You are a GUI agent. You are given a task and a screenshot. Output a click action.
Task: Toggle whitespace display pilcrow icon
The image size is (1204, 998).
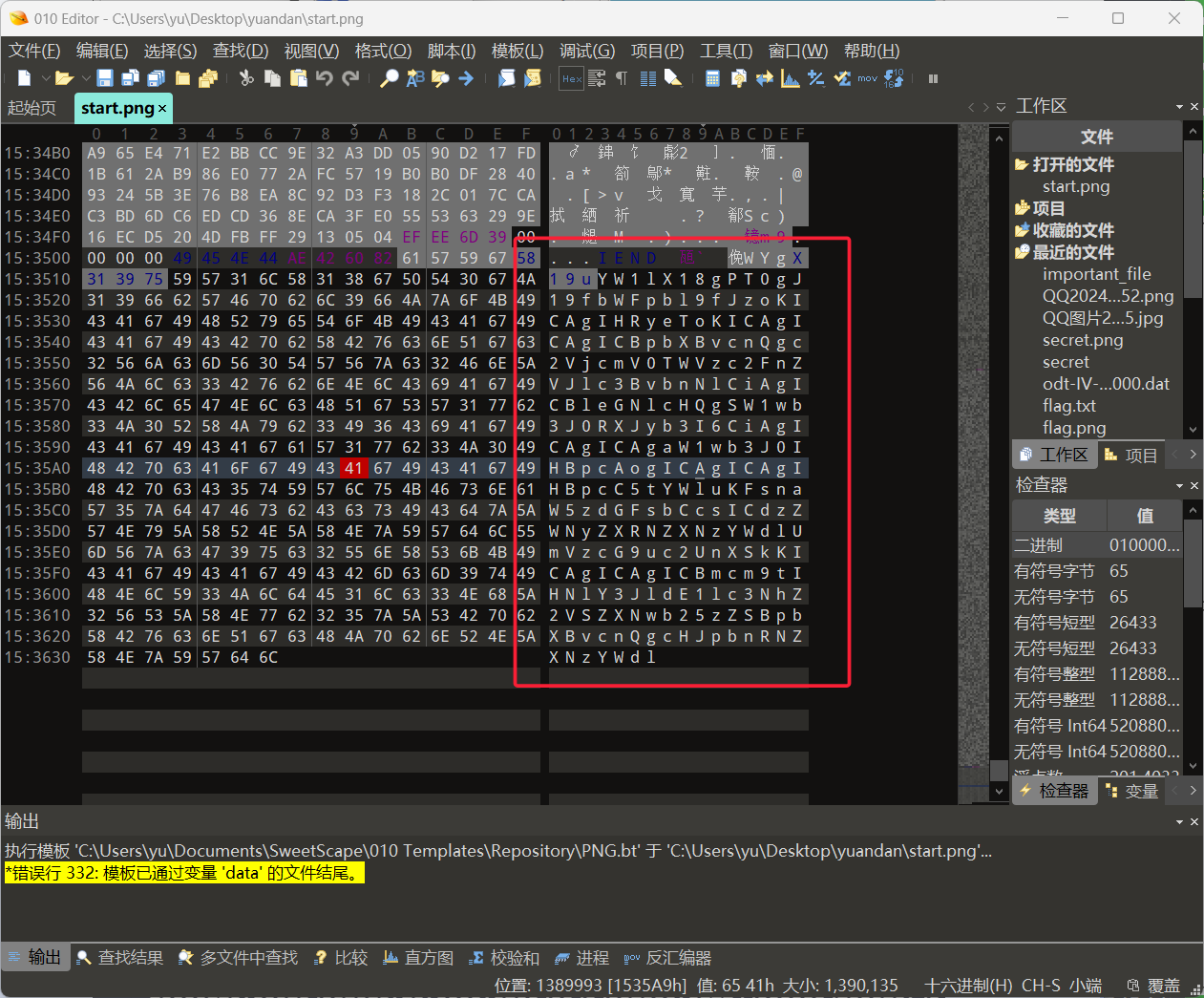coord(622,78)
